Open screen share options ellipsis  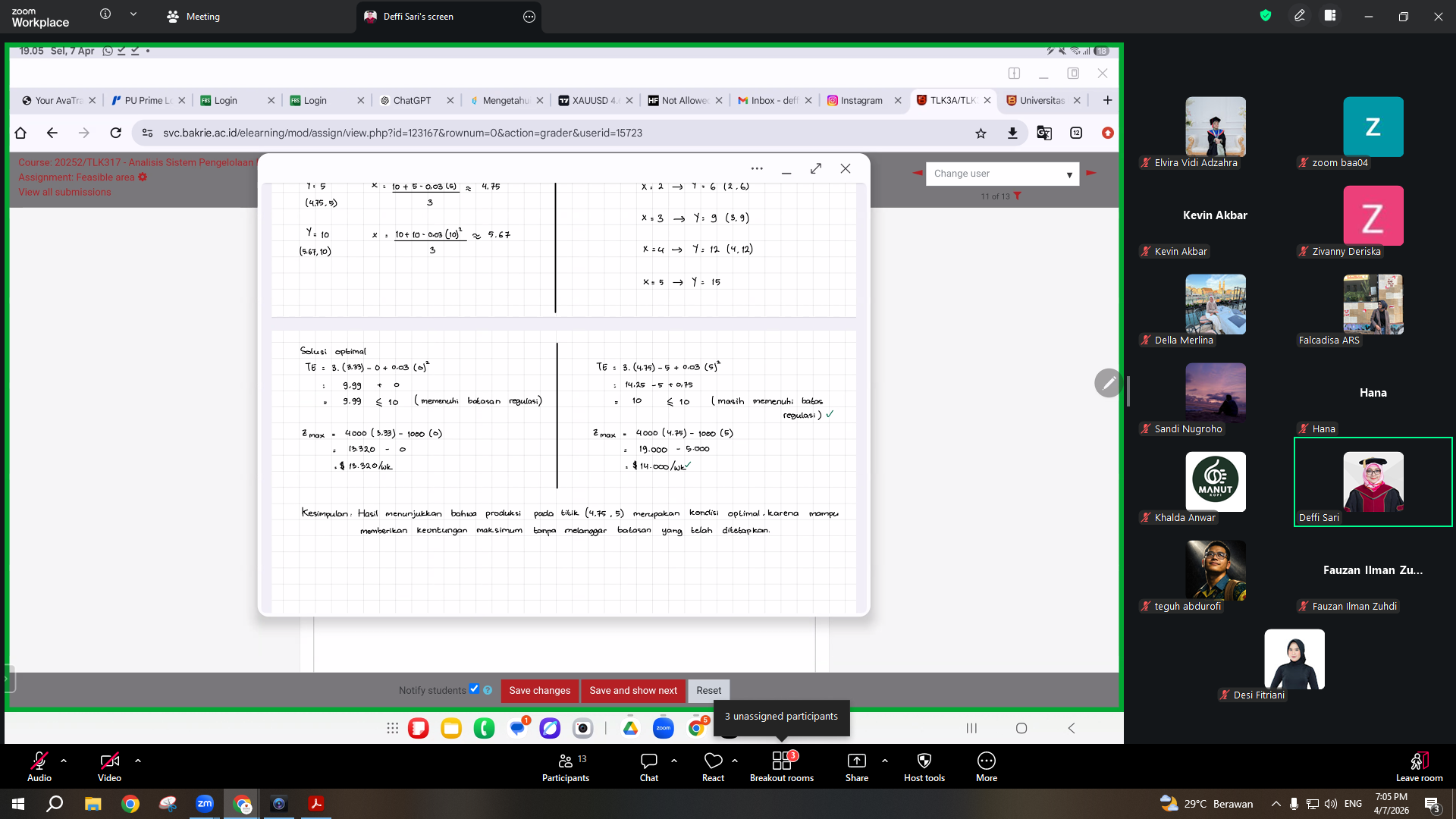click(x=529, y=16)
